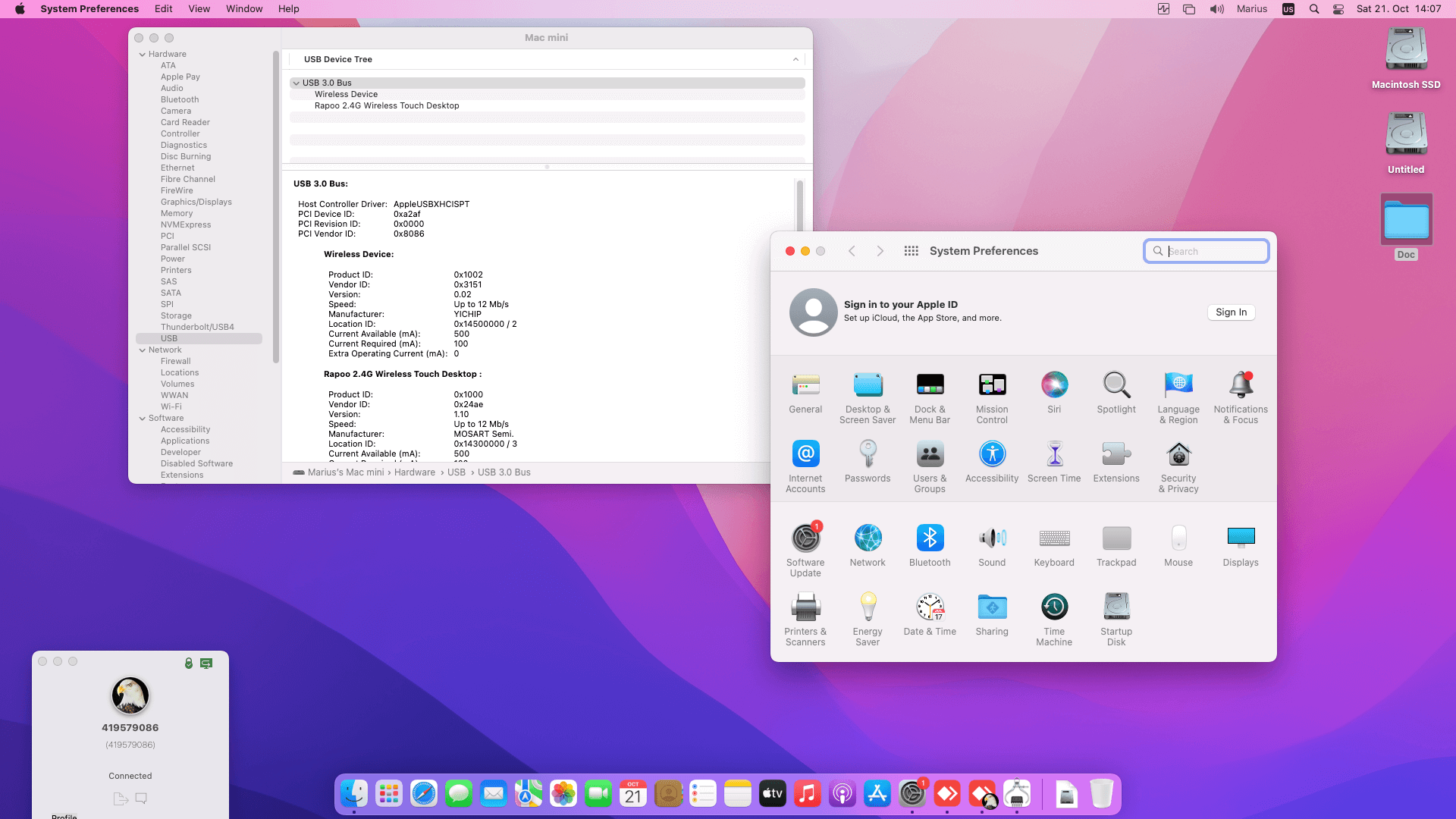Collapse the USB 3.0 Bus tree node

296,83
